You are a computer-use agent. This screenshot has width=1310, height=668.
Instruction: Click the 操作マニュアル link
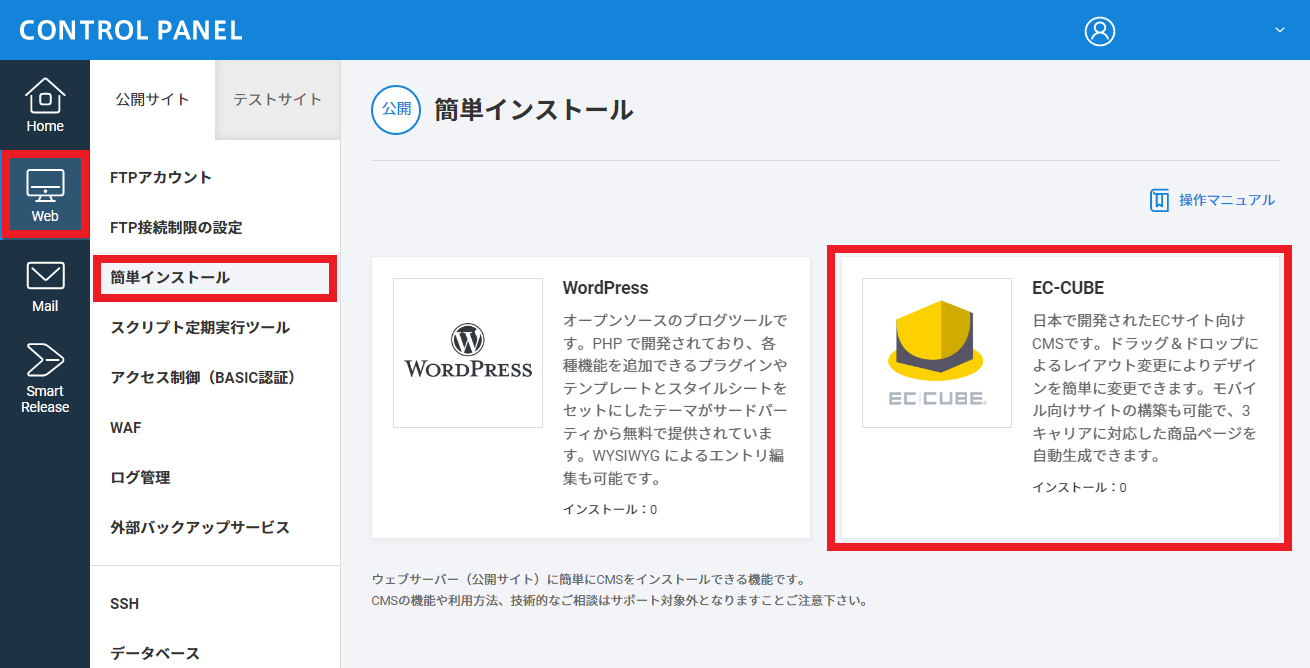click(x=1226, y=200)
